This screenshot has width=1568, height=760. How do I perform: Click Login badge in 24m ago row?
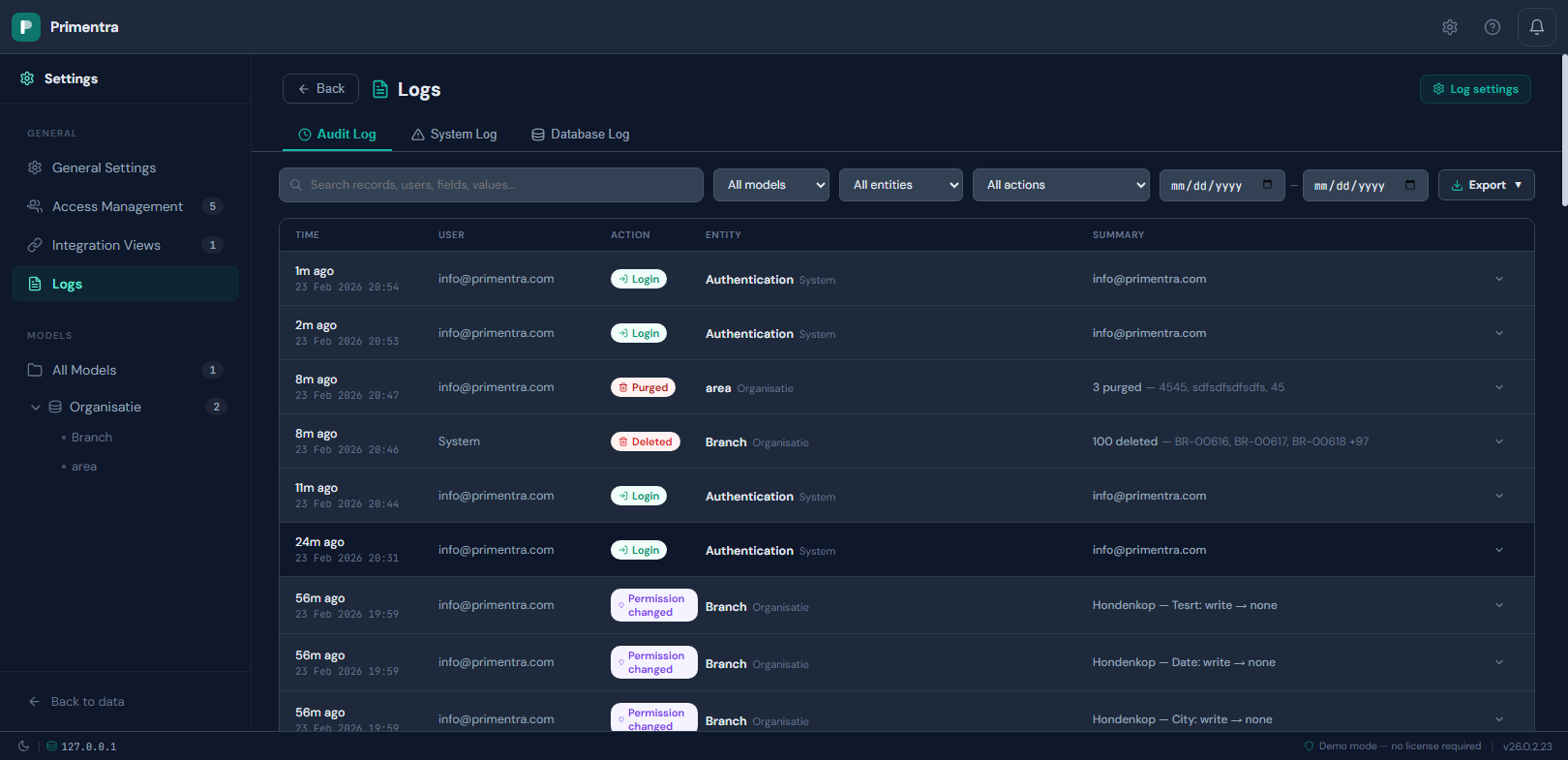pyautogui.click(x=639, y=550)
